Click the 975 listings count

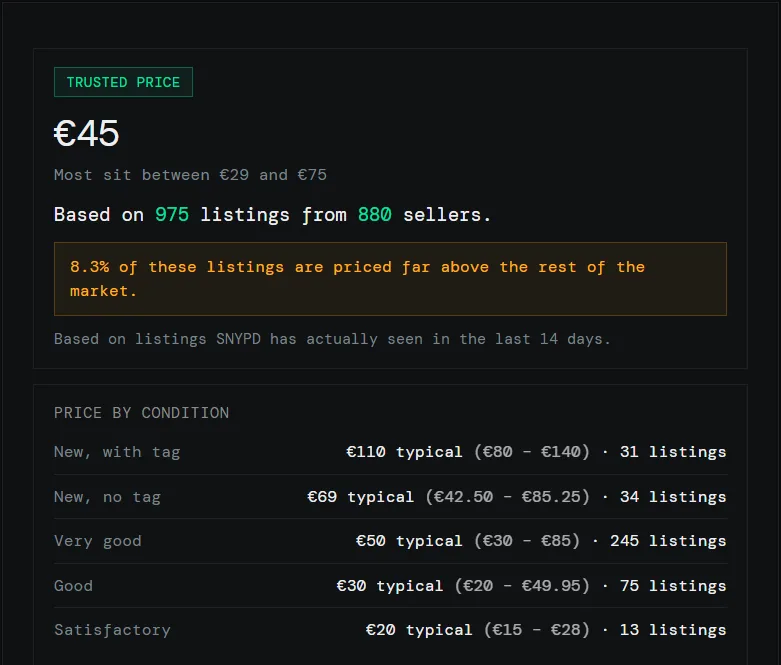[172, 215]
